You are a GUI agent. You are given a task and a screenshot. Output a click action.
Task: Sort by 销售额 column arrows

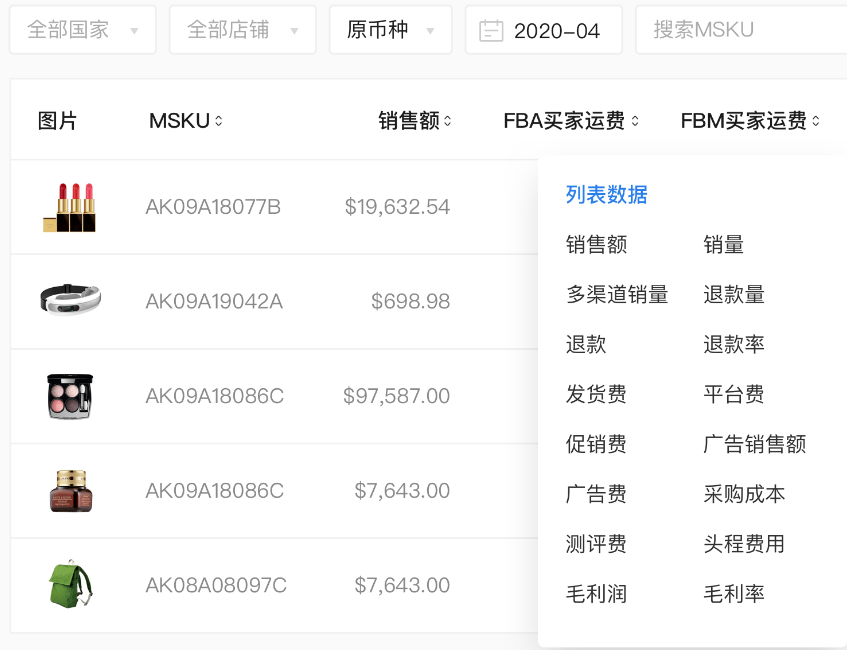(x=448, y=121)
